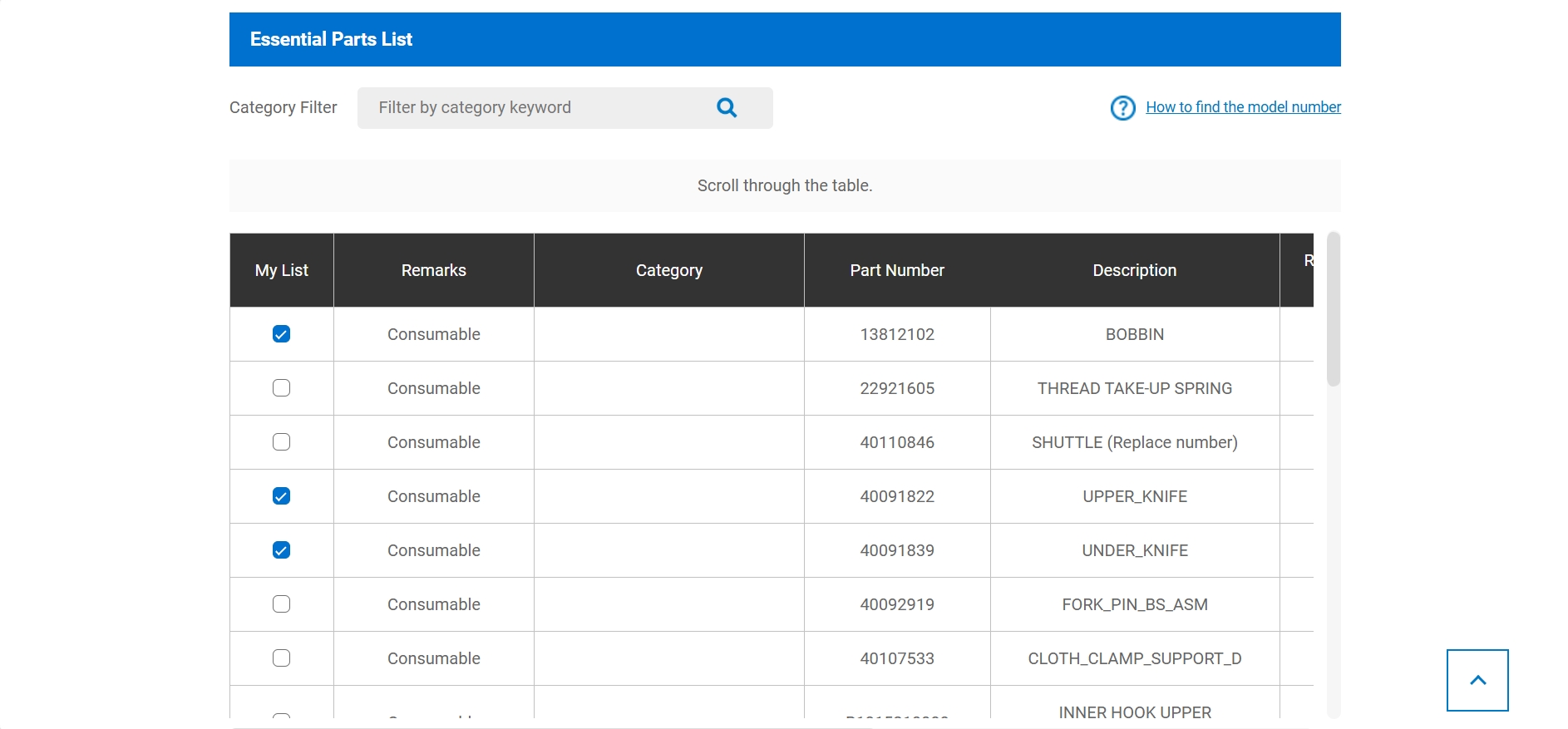Click the search magnifier icon
This screenshot has height=729, width=1568.
pyautogui.click(x=727, y=108)
